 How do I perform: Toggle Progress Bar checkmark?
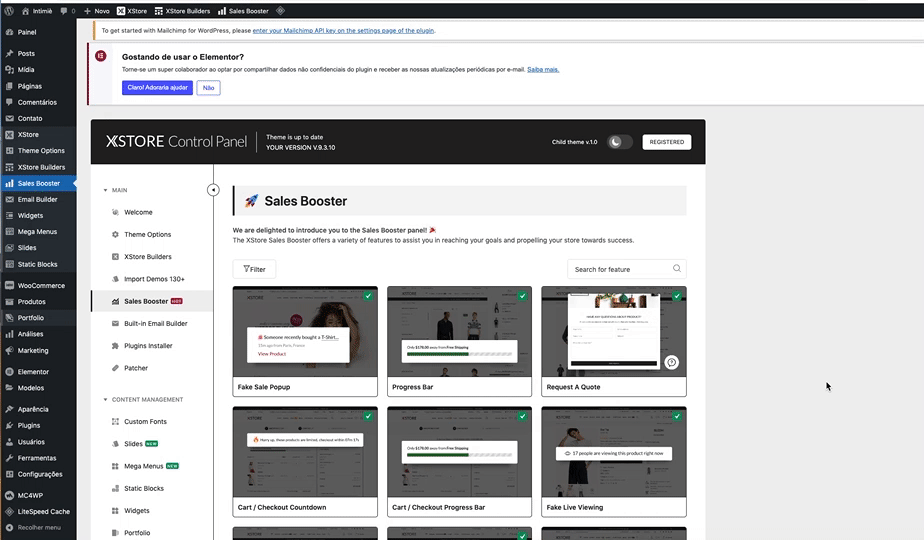pyautogui.click(x=523, y=296)
